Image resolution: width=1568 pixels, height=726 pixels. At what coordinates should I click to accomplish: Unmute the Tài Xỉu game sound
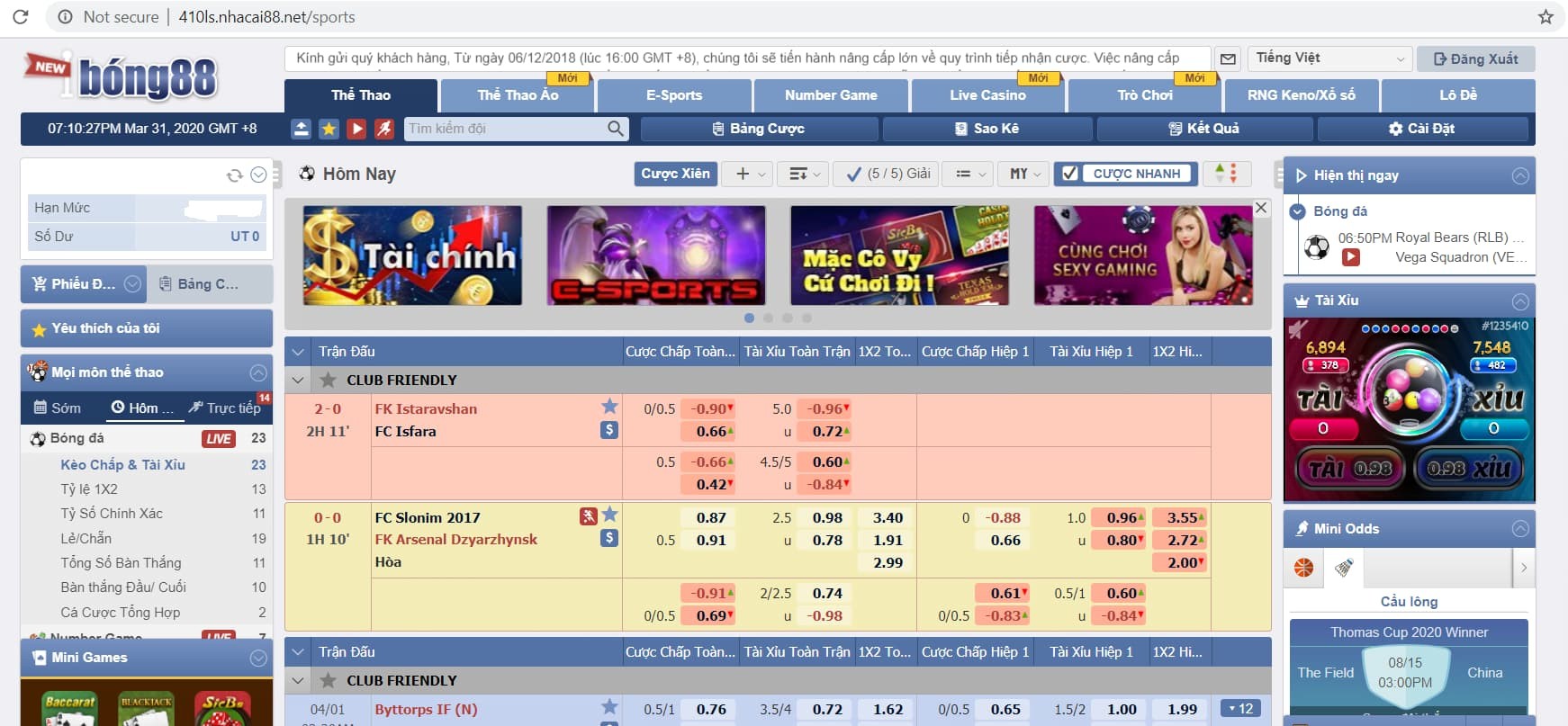(1297, 330)
